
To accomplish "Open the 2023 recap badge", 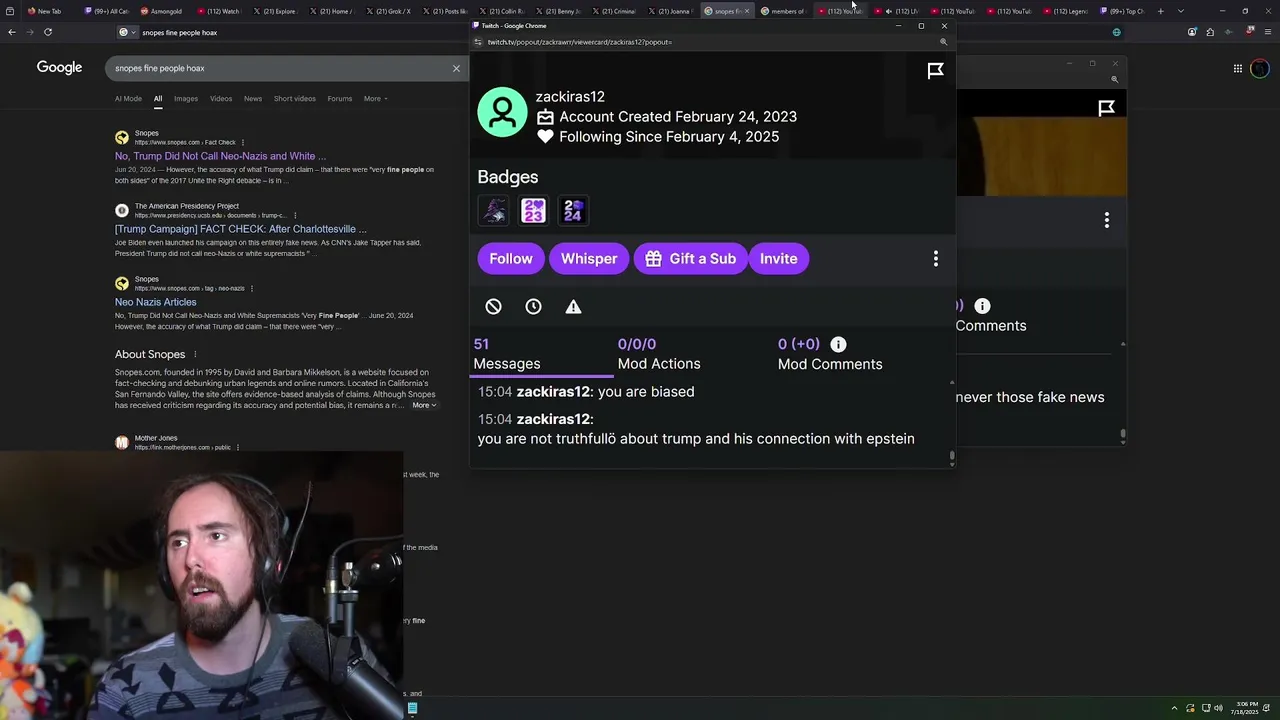I will 533,211.
